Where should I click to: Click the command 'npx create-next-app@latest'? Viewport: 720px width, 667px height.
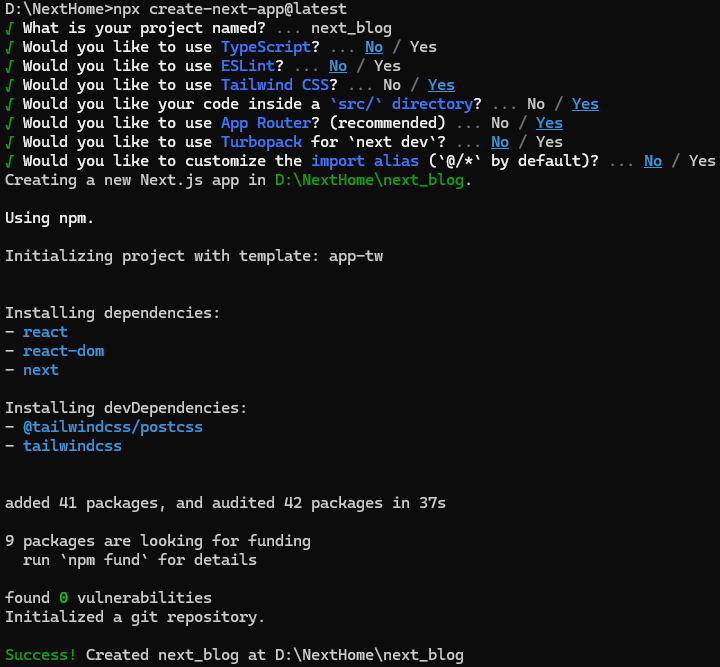click(x=230, y=9)
